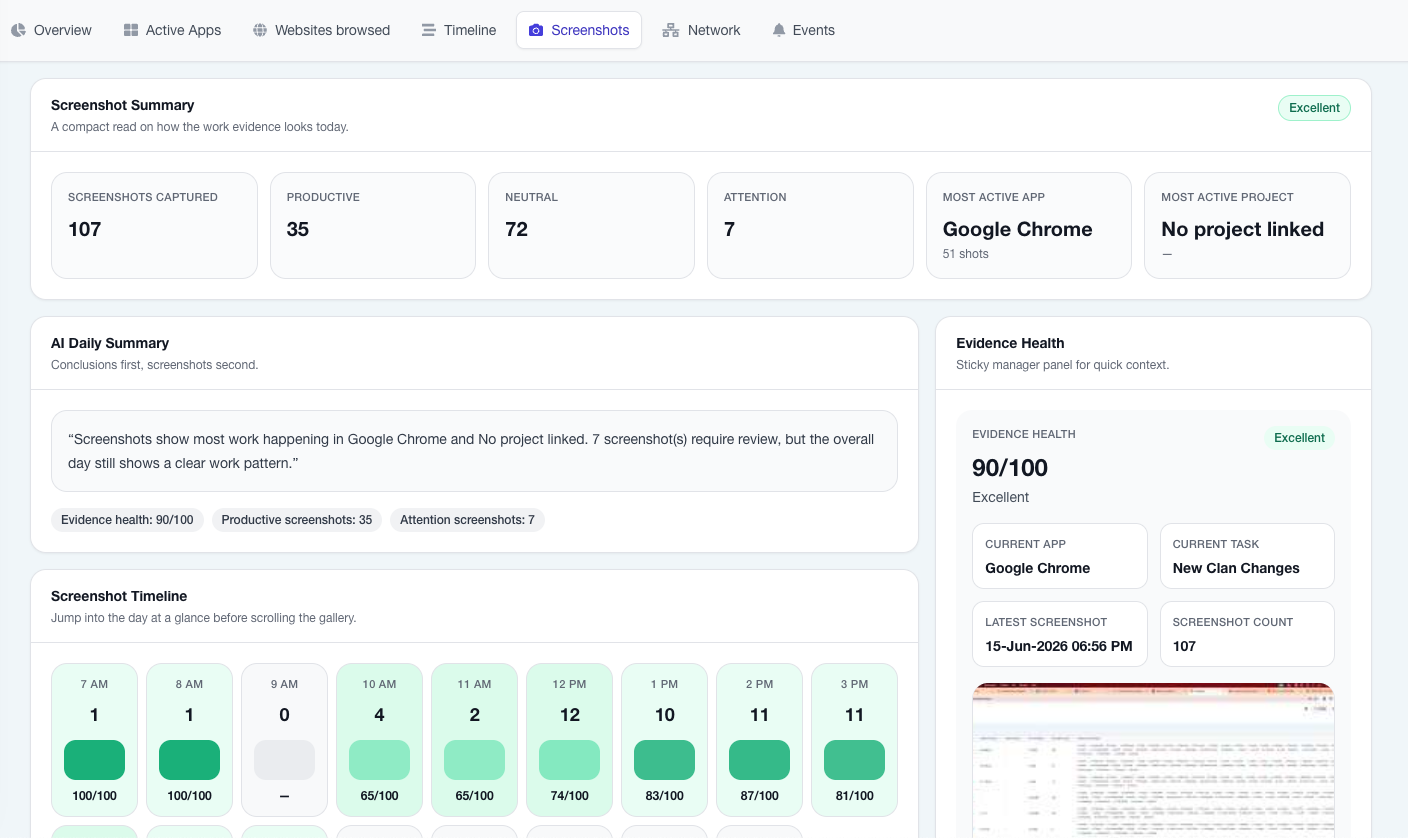Image resolution: width=1408 pixels, height=838 pixels.
Task: Click the Websites browsed globe icon
Action: [x=260, y=30]
